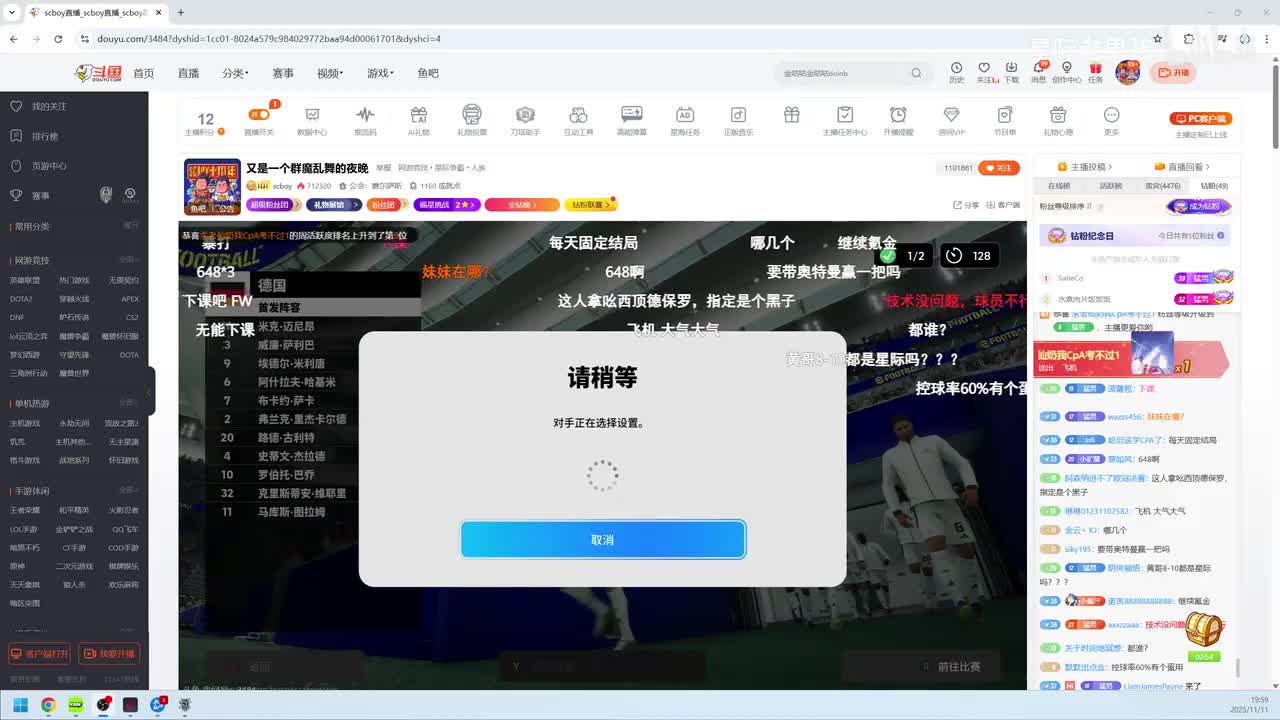Viewport: 1280px width, 720px height.
Task: Click the 取消 cancel button in dialog
Action: point(603,539)
